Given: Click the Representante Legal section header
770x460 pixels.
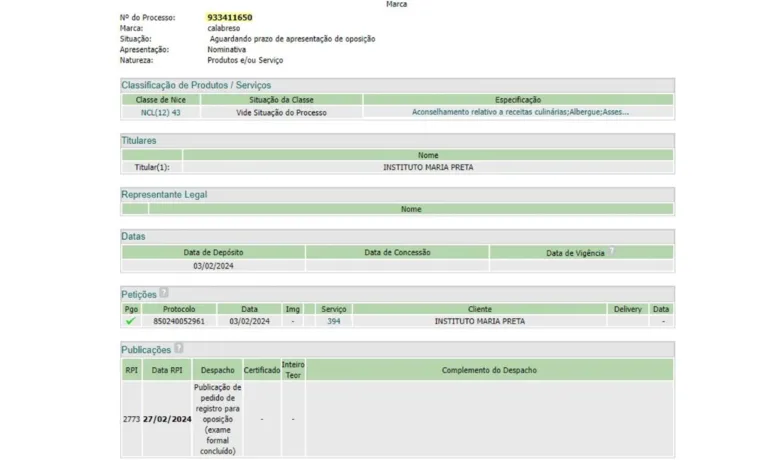Looking at the screenshot, I should click(164, 194).
